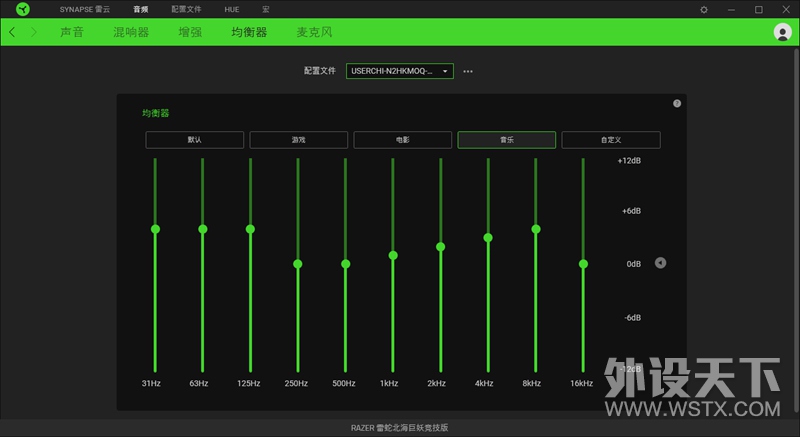Open the 混响器 sub-tab
Screen dimensions: 800x437
[x=131, y=32]
